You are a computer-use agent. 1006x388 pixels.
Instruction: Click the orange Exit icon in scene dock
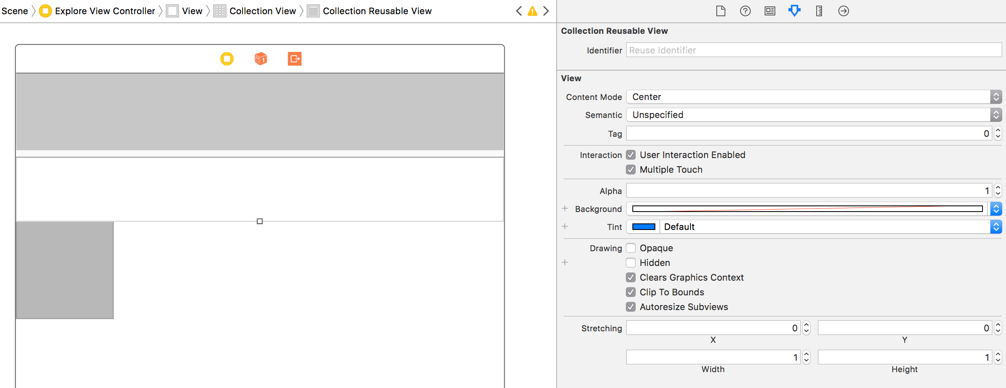click(x=294, y=59)
